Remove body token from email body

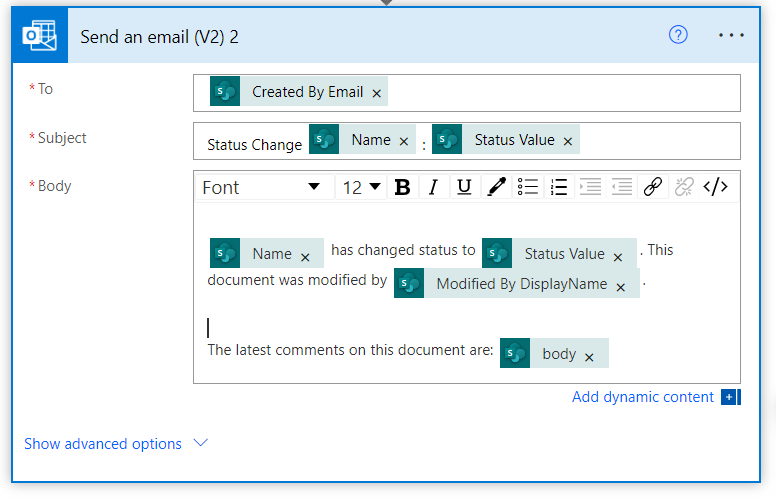coord(589,357)
